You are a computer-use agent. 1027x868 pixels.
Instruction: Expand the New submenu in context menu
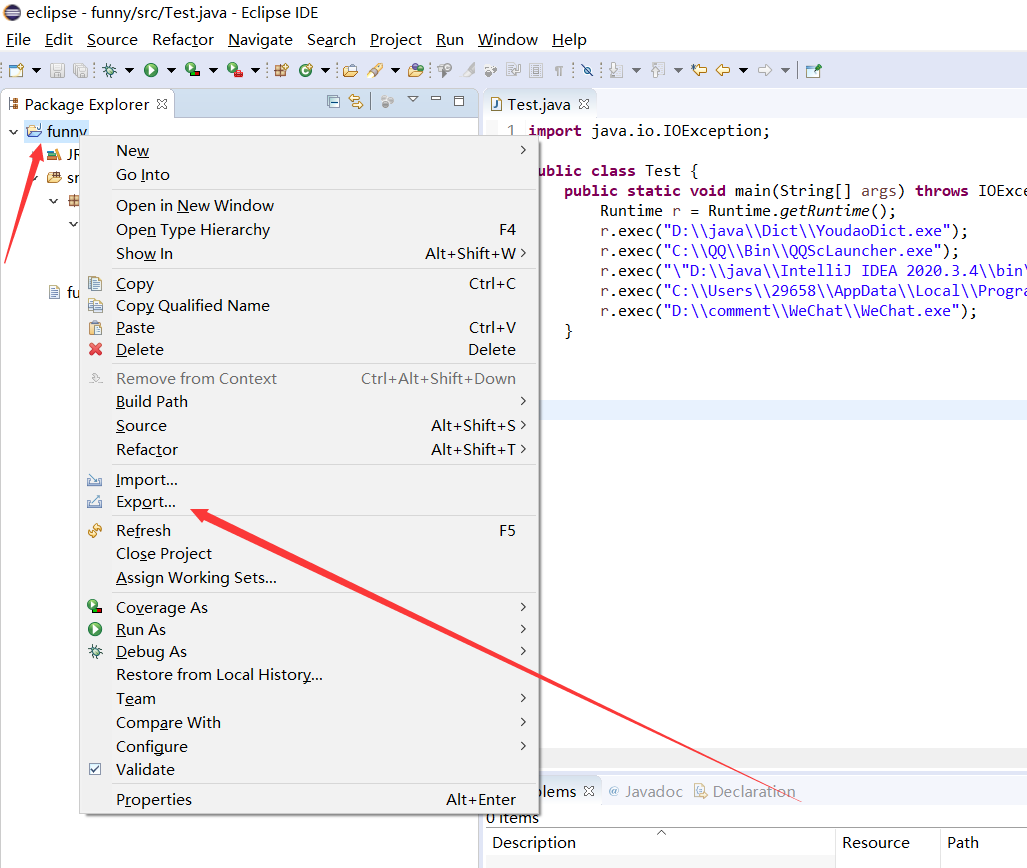[308, 151]
